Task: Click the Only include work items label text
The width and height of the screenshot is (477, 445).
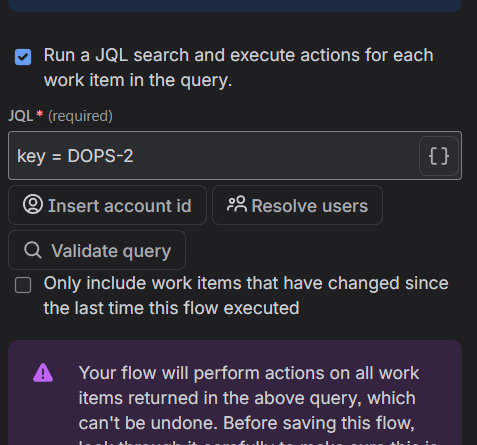Action: pyautogui.click(x=246, y=295)
